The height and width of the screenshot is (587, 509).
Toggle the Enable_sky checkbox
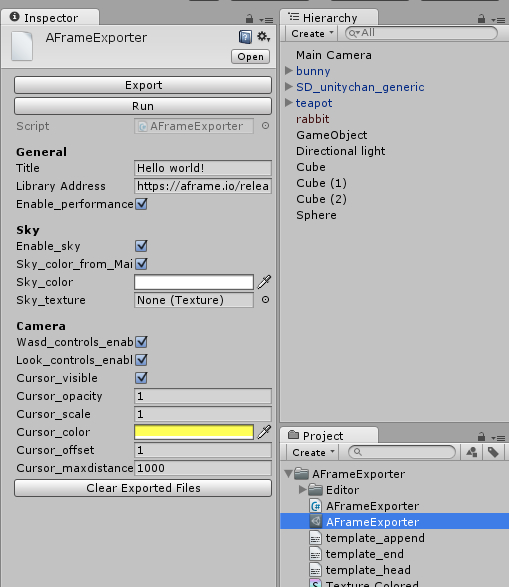click(141, 246)
